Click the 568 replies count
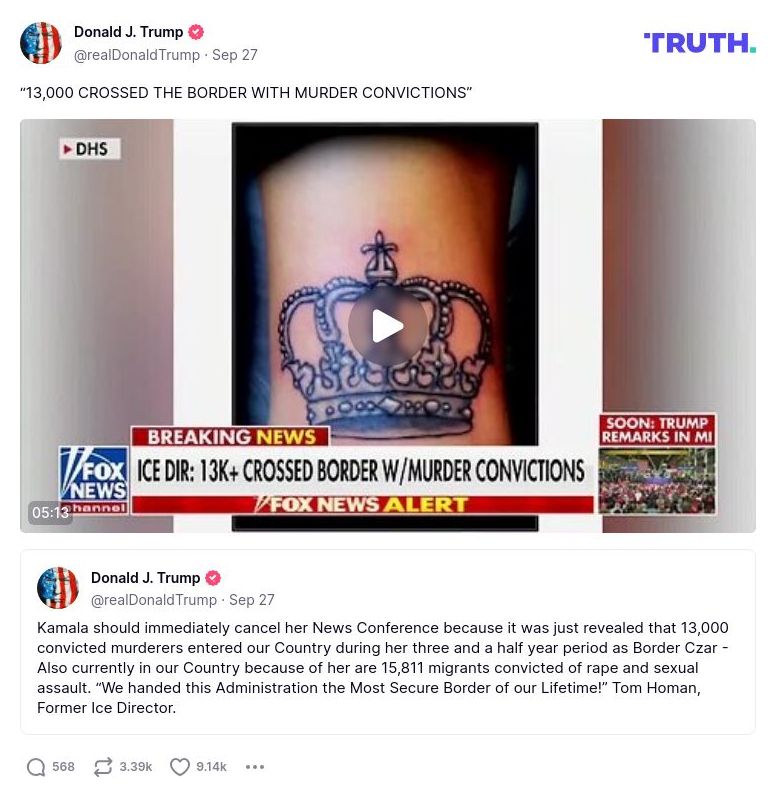Viewport: 777px width, 797px height. pos(64,767)
